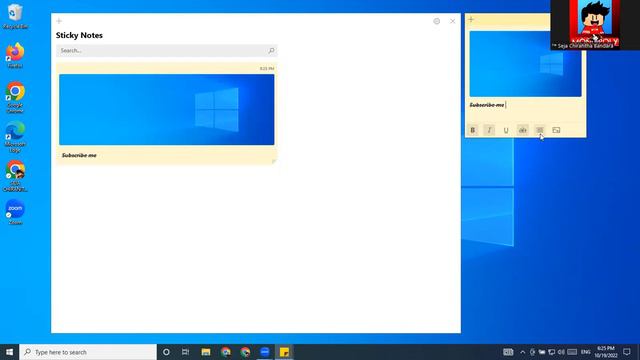Open the Chrome profile shortcut above Zoom on the desktop
The image size is (640, 360).
click(x=15, y=176)
